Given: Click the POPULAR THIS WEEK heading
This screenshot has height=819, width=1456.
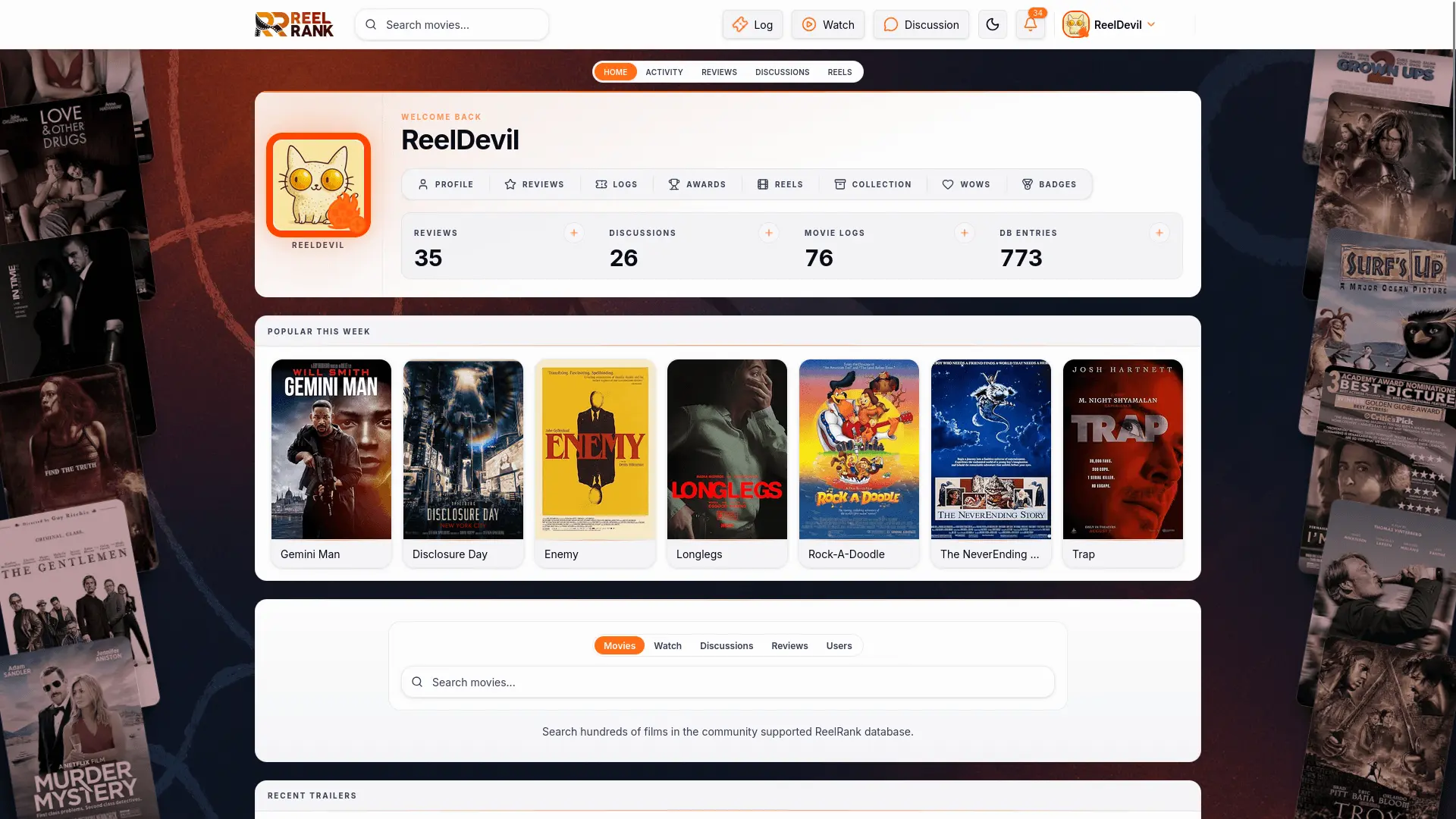Looking at the screenshot, I should [x=318, y=331].
